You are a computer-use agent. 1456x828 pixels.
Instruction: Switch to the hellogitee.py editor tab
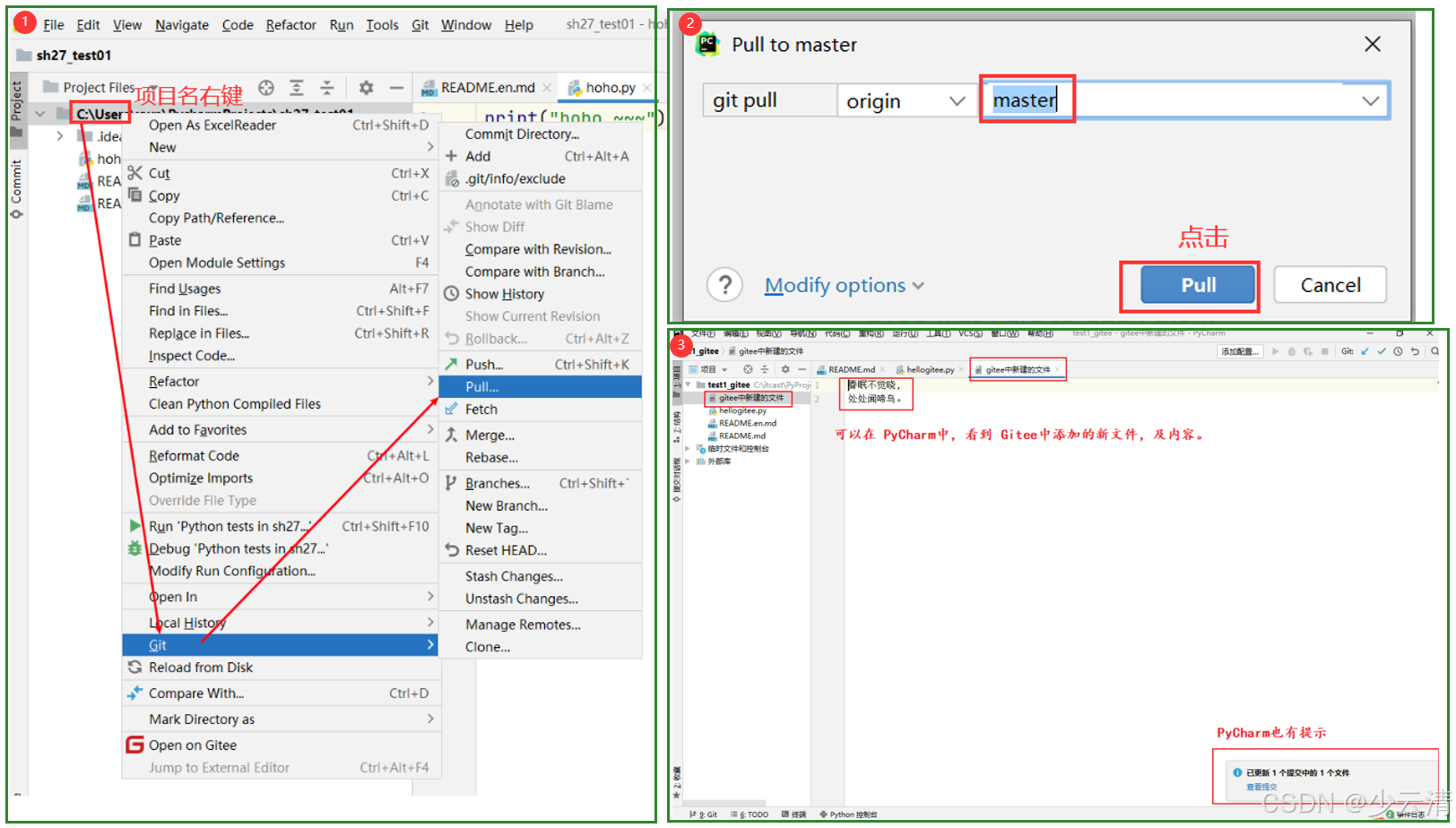pyautogui.click(x=930, y=369)
